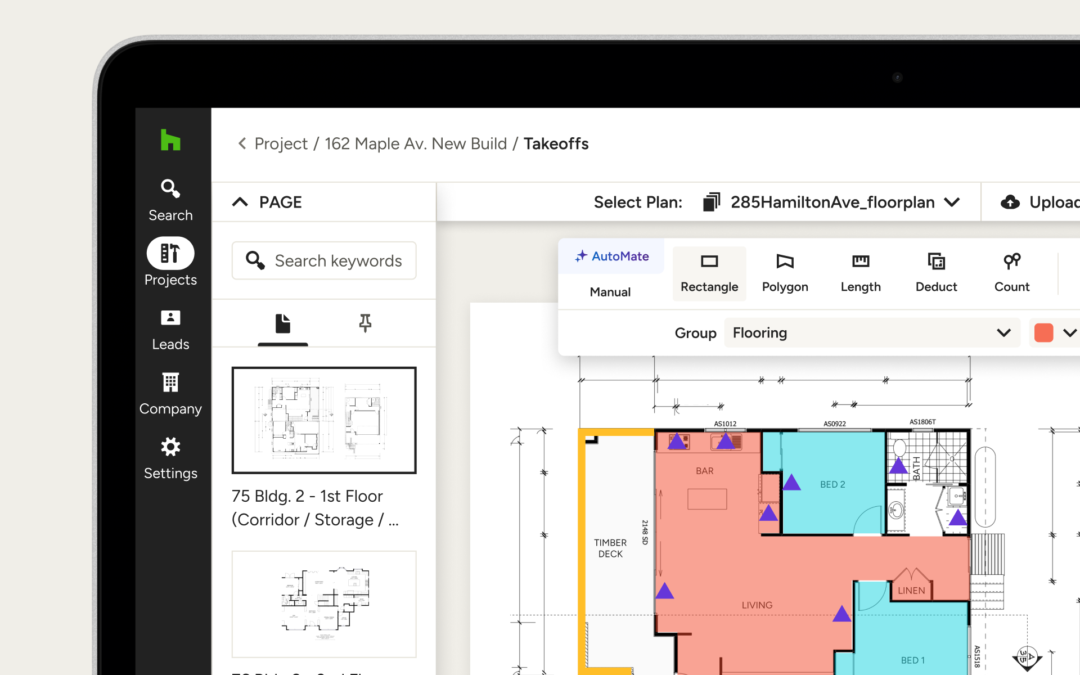Open Leads section
The height and width of the screenshot is (675, 1080).
(170, 330)
